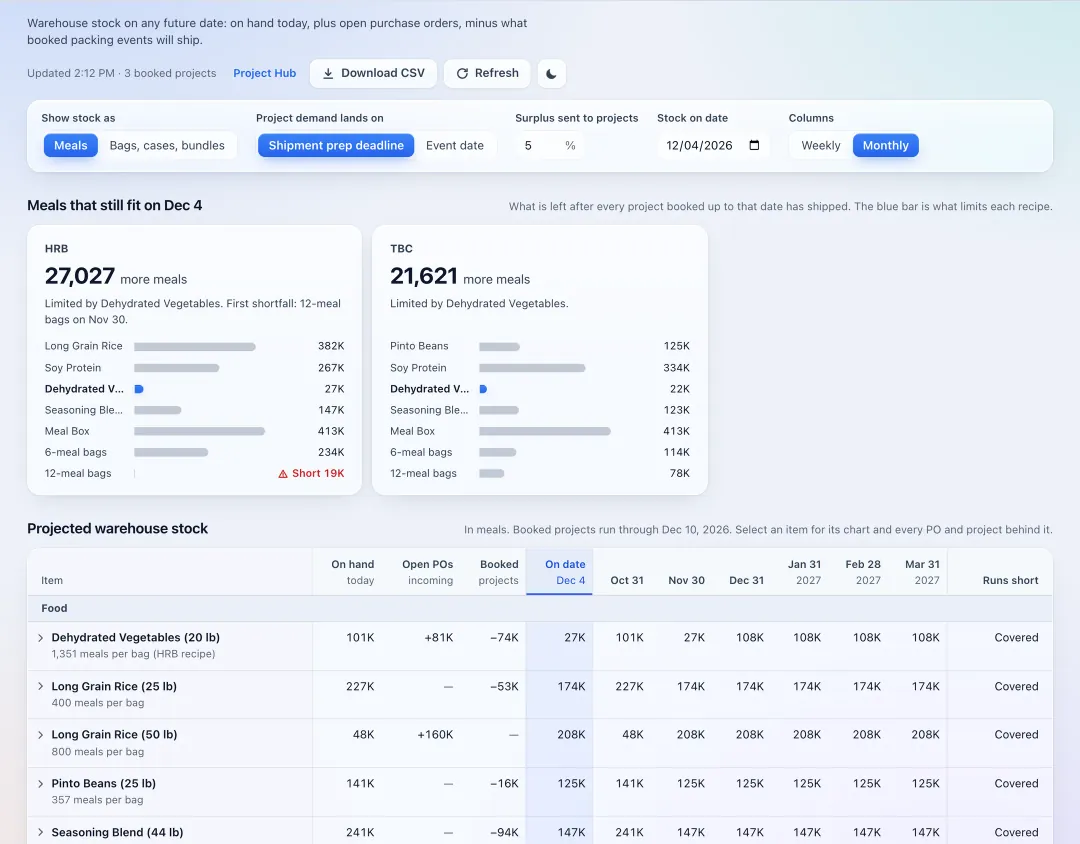Viewport: 1080px width, 844px height.
Task: Expand the Dehydrated Vegetables (20 lb) row
Action: click(41, 638)
